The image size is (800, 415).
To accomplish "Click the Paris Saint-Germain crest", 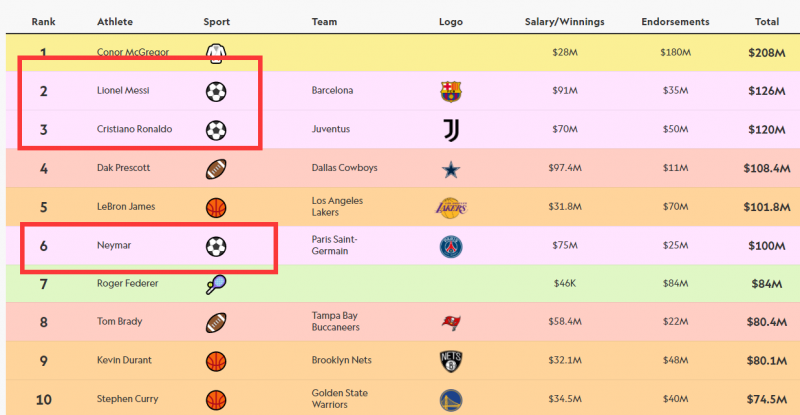I will (x=451, y=246).
